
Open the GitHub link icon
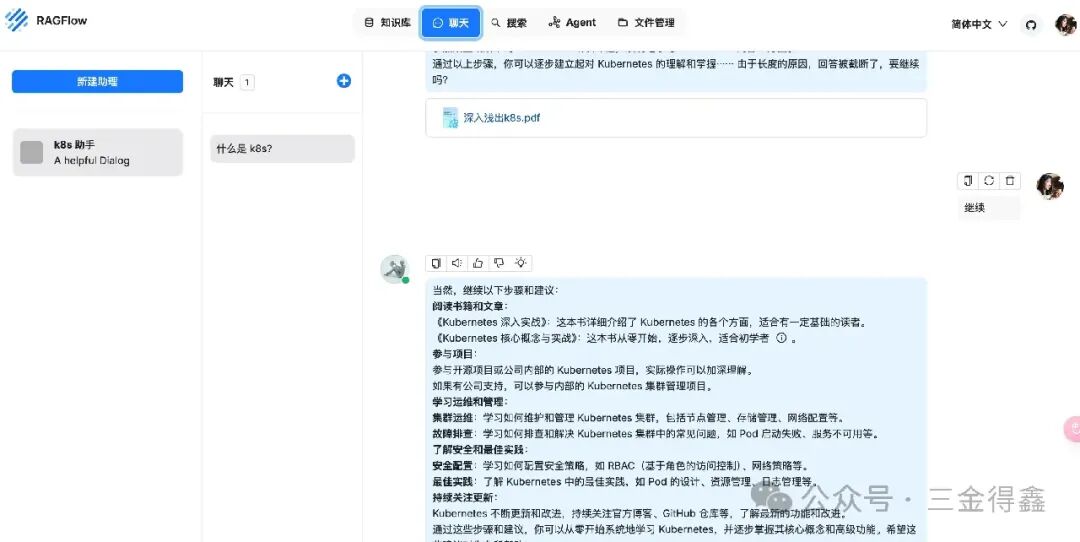tap(1031, 25)
